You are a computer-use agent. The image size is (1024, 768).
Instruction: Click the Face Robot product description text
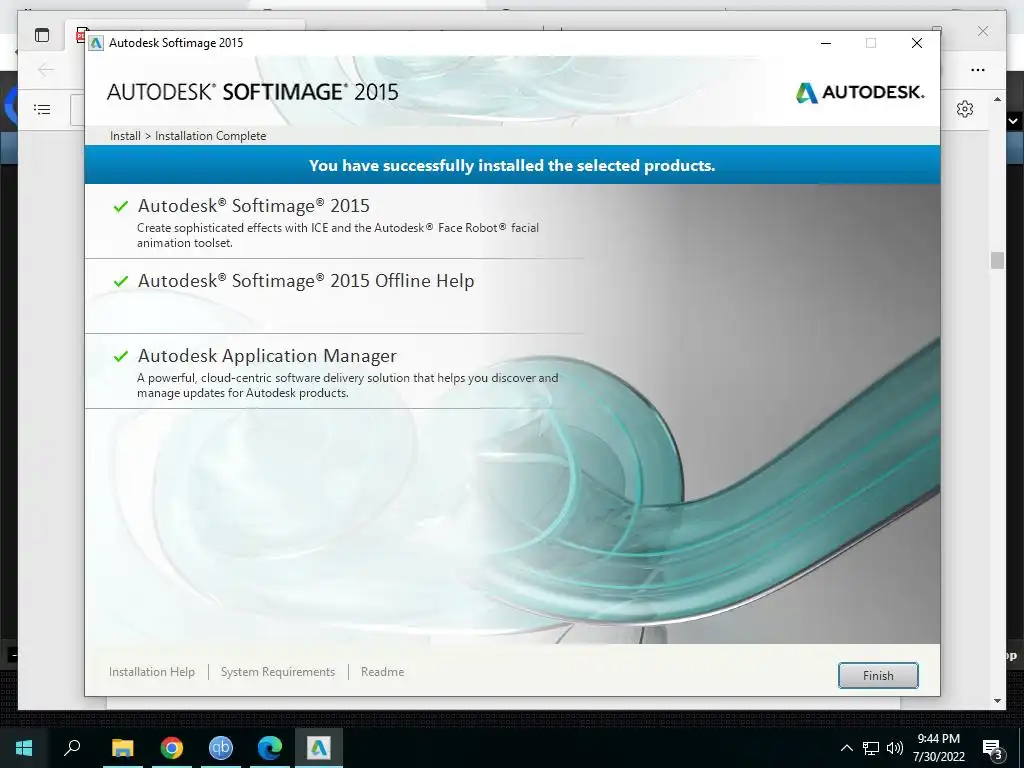pyautogui.click(x=338, y=235)
